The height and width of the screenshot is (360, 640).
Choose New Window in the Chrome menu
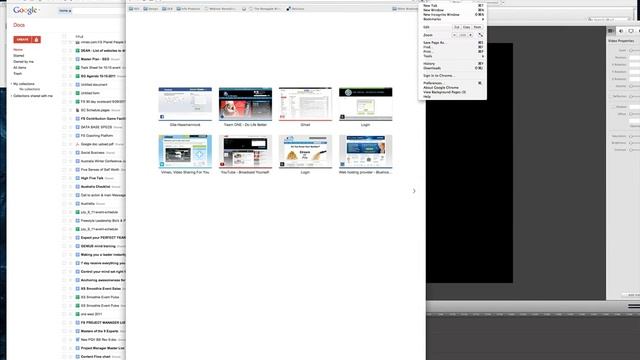[452, 10]
